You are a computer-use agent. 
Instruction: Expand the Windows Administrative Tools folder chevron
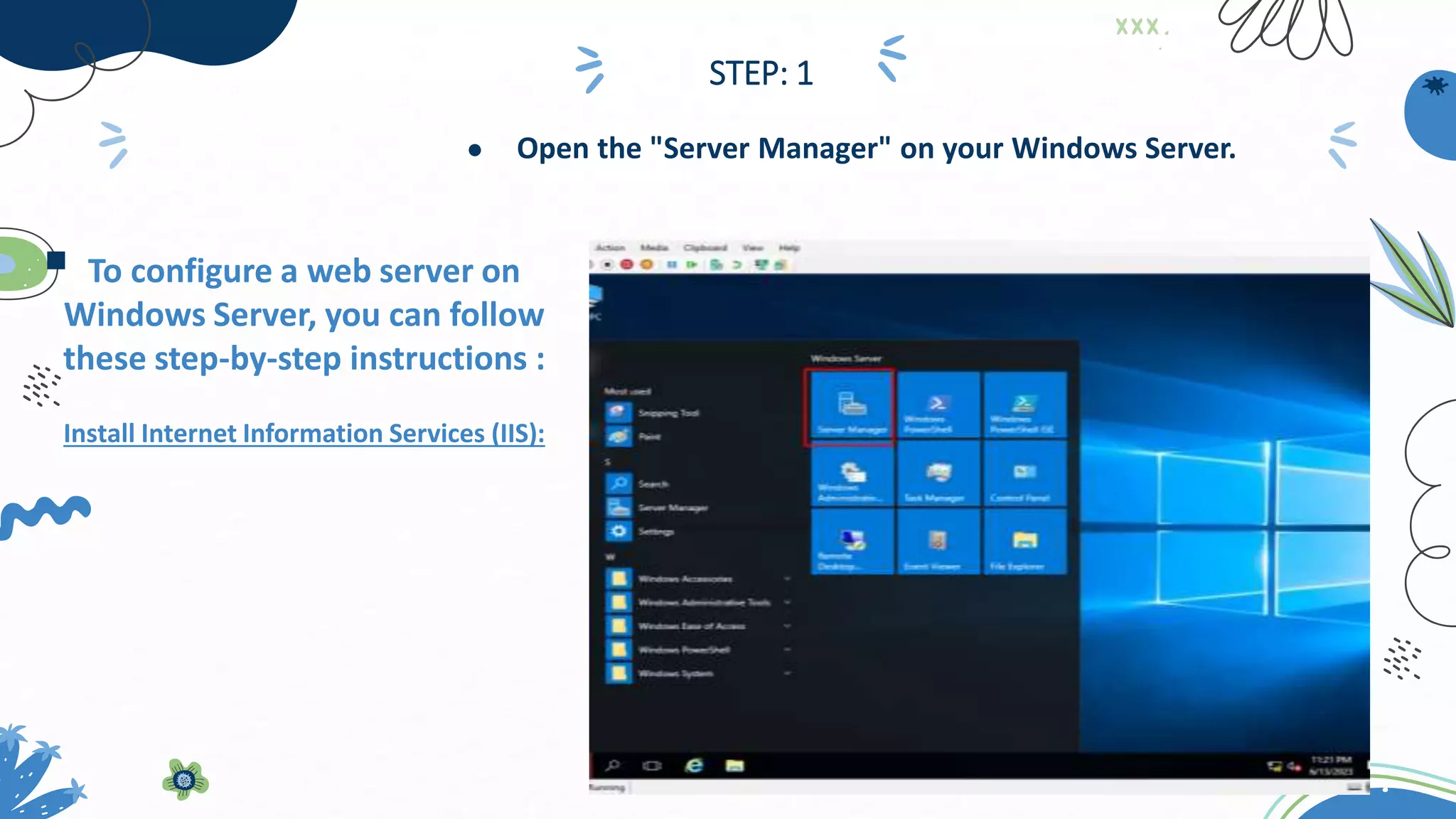(787, 602)
